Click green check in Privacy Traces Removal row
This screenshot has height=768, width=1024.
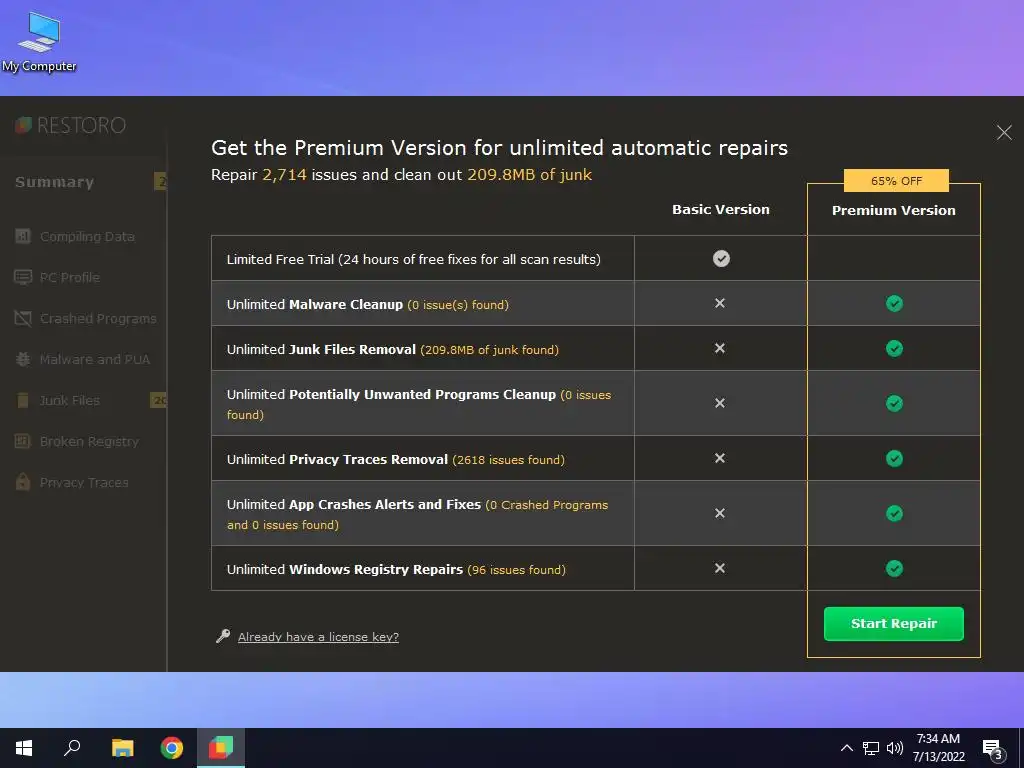tap(894, 458)
